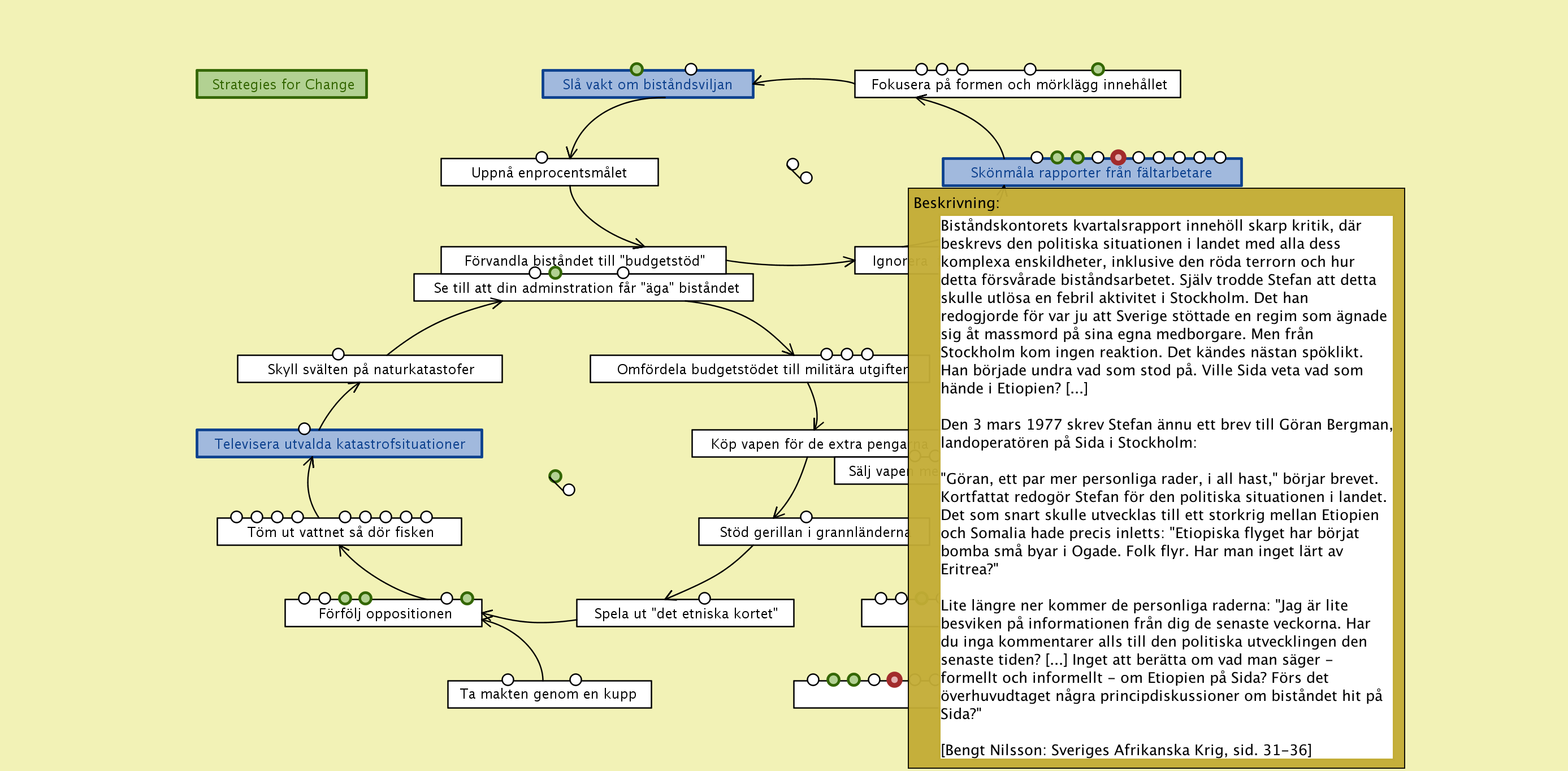
Task: Click the standalone green marker inside the loop
Action: pyautogui.click(x=555, y=477)
